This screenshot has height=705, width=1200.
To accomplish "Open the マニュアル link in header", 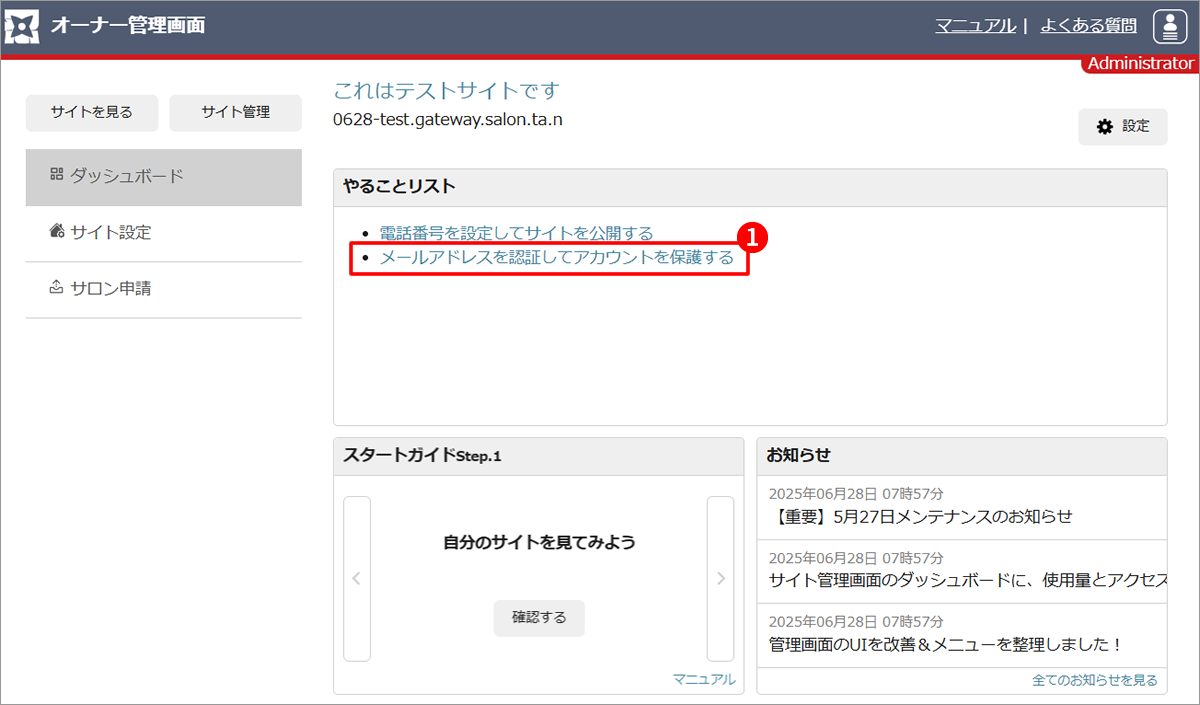I will (x=975, y=26).
